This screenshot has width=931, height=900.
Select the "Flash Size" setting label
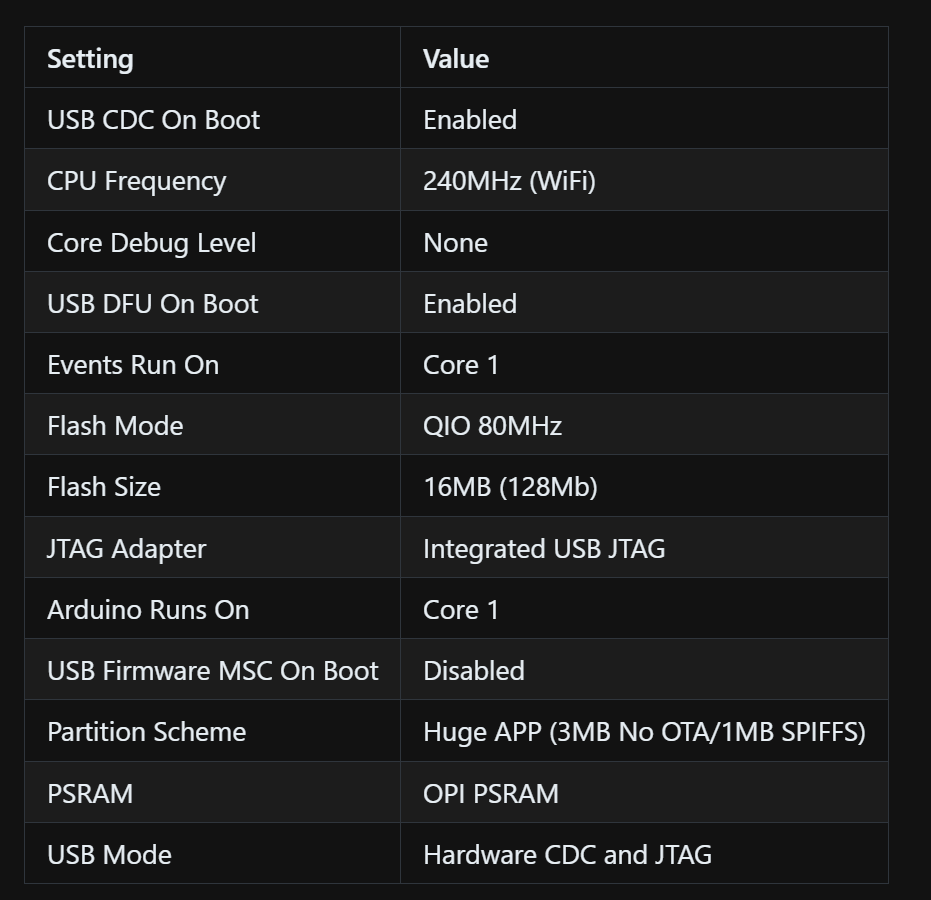103,487
